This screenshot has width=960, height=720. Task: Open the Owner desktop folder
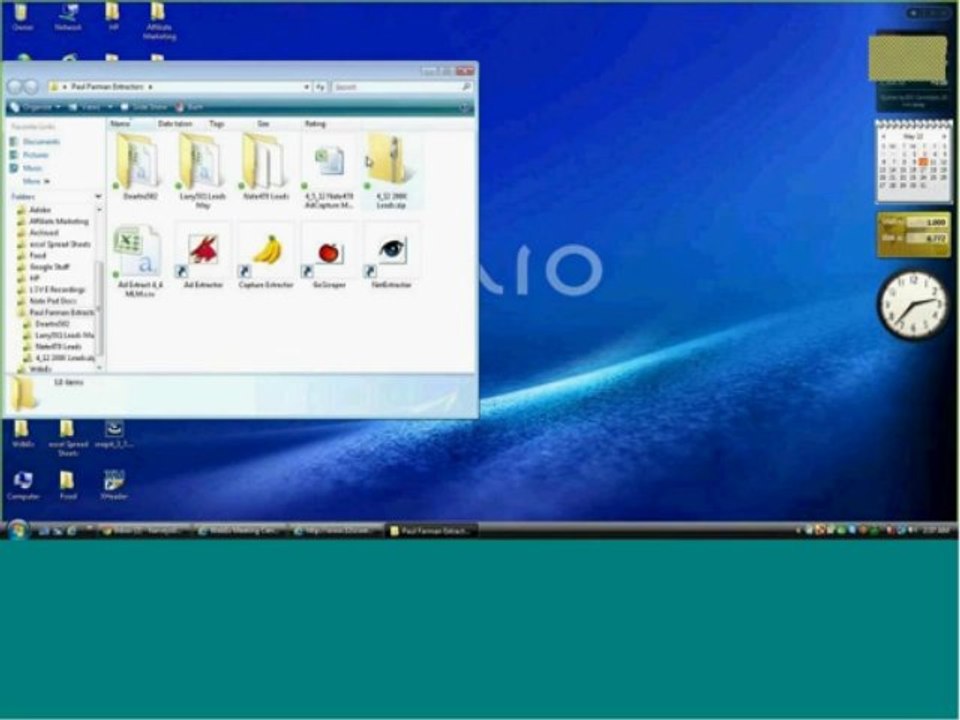21,17
